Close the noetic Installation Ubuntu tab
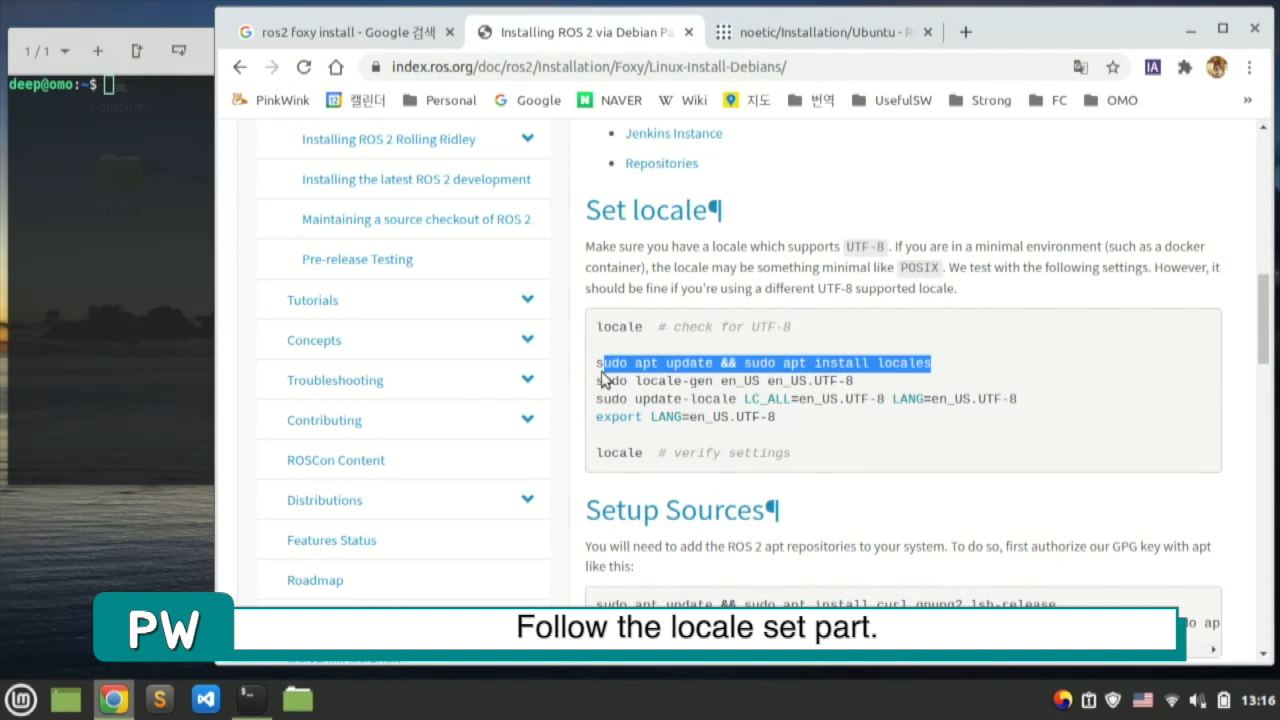 [928, 32]
